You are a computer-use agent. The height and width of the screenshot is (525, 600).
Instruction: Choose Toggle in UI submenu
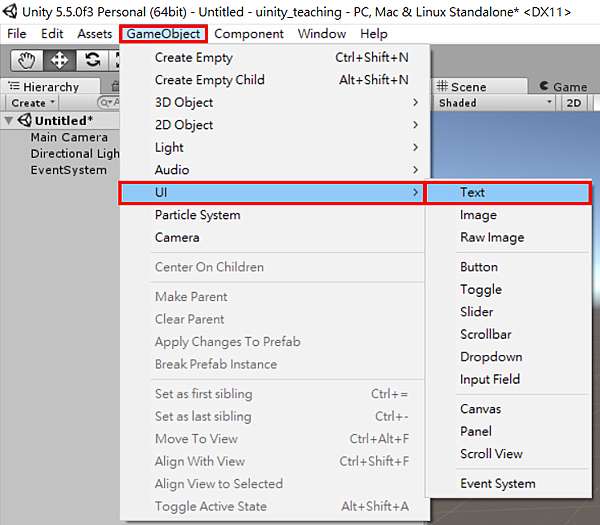coord(509,290)
